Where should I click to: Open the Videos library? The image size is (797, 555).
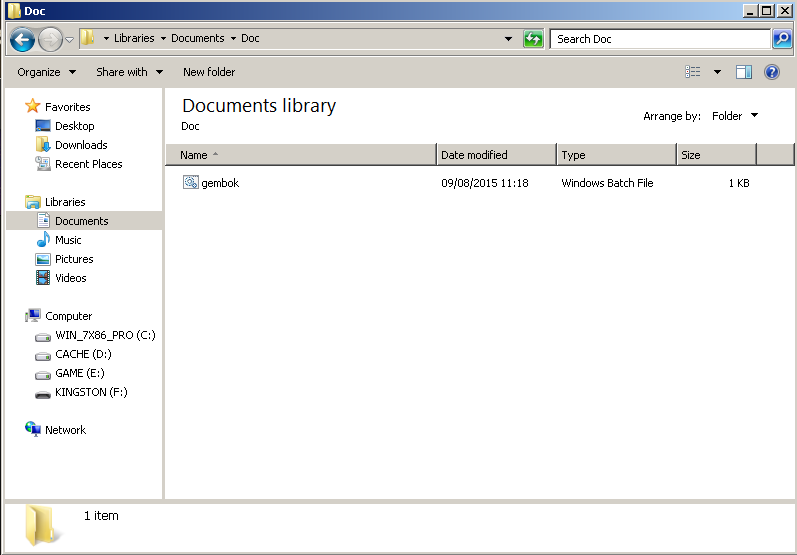tap(71, 278)
